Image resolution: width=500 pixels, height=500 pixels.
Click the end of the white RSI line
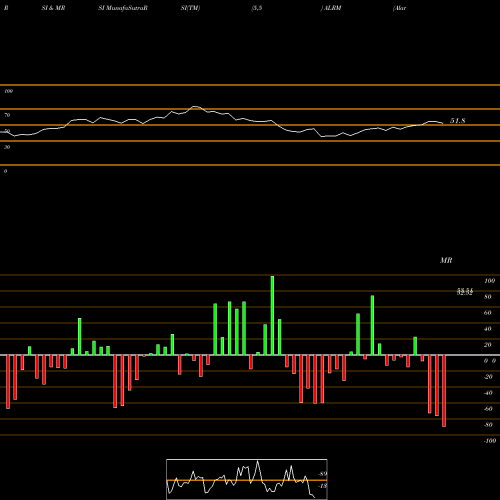(x=443, y=123)
